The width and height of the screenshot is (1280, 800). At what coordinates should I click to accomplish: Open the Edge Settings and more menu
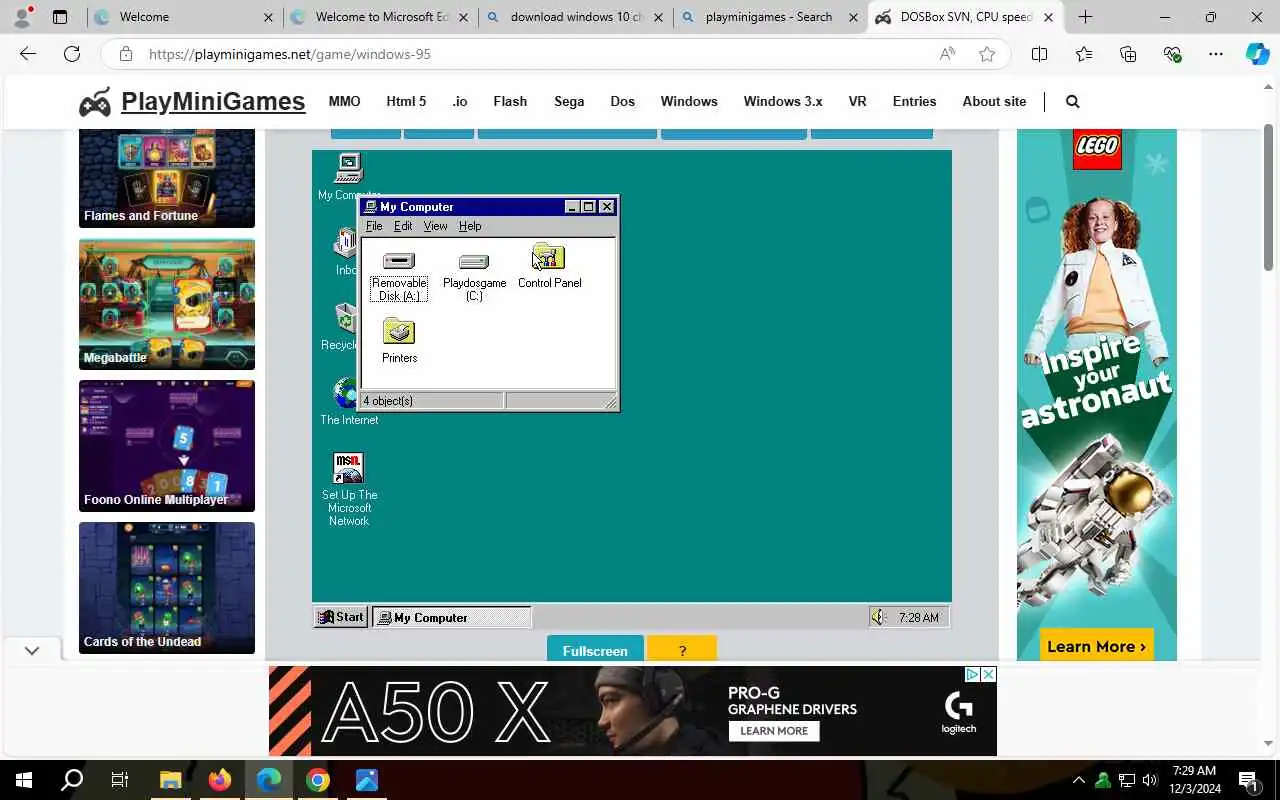pos(1215,54)
